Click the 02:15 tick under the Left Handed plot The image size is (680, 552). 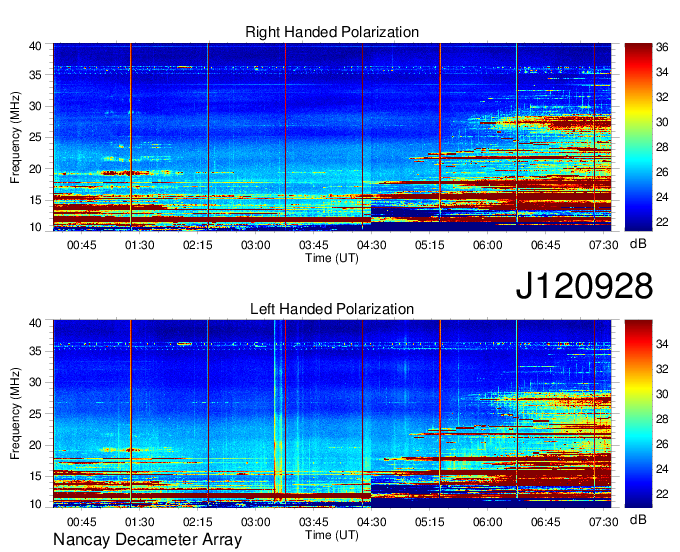(197, 522)
